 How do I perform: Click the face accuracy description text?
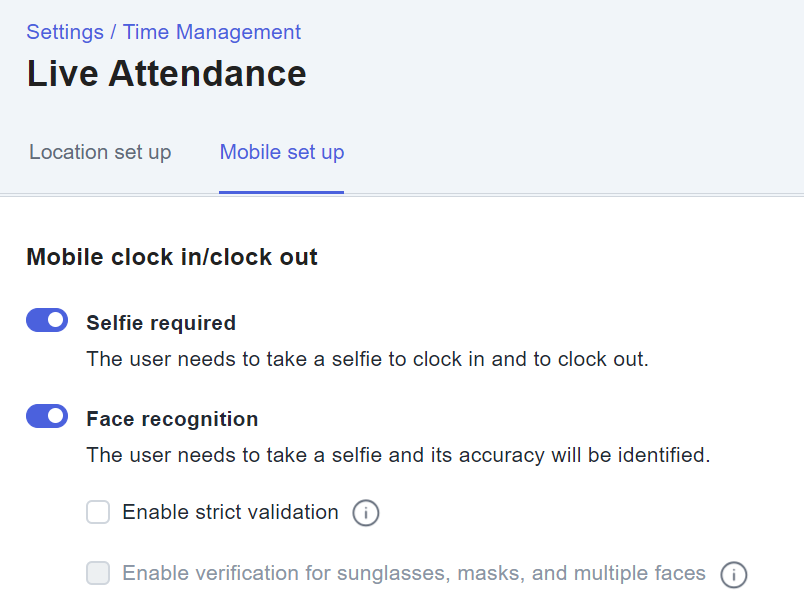coord(398,455)
